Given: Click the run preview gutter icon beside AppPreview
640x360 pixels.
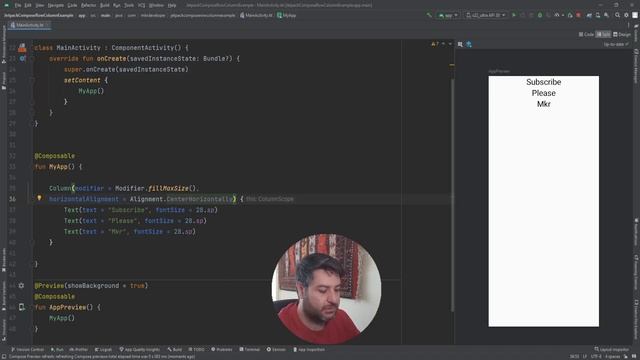Looking at the screenshot, I should [x=22, y=307].
